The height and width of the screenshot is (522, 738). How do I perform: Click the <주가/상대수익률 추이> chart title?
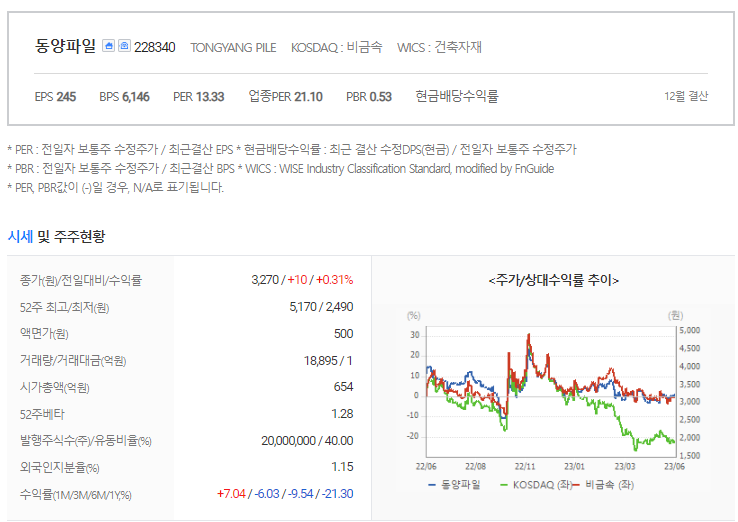coord(554,281)
